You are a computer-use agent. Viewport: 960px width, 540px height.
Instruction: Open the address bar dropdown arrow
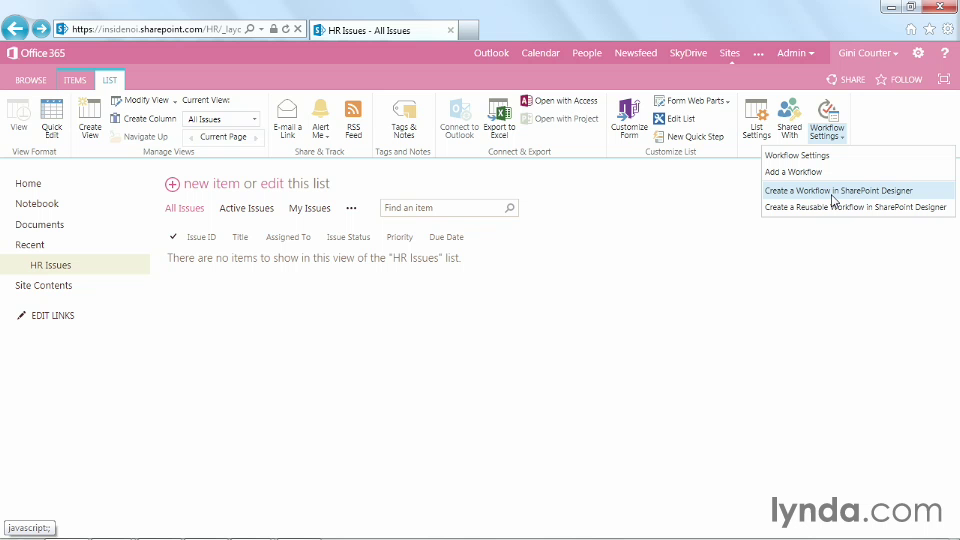coord(261,29)
